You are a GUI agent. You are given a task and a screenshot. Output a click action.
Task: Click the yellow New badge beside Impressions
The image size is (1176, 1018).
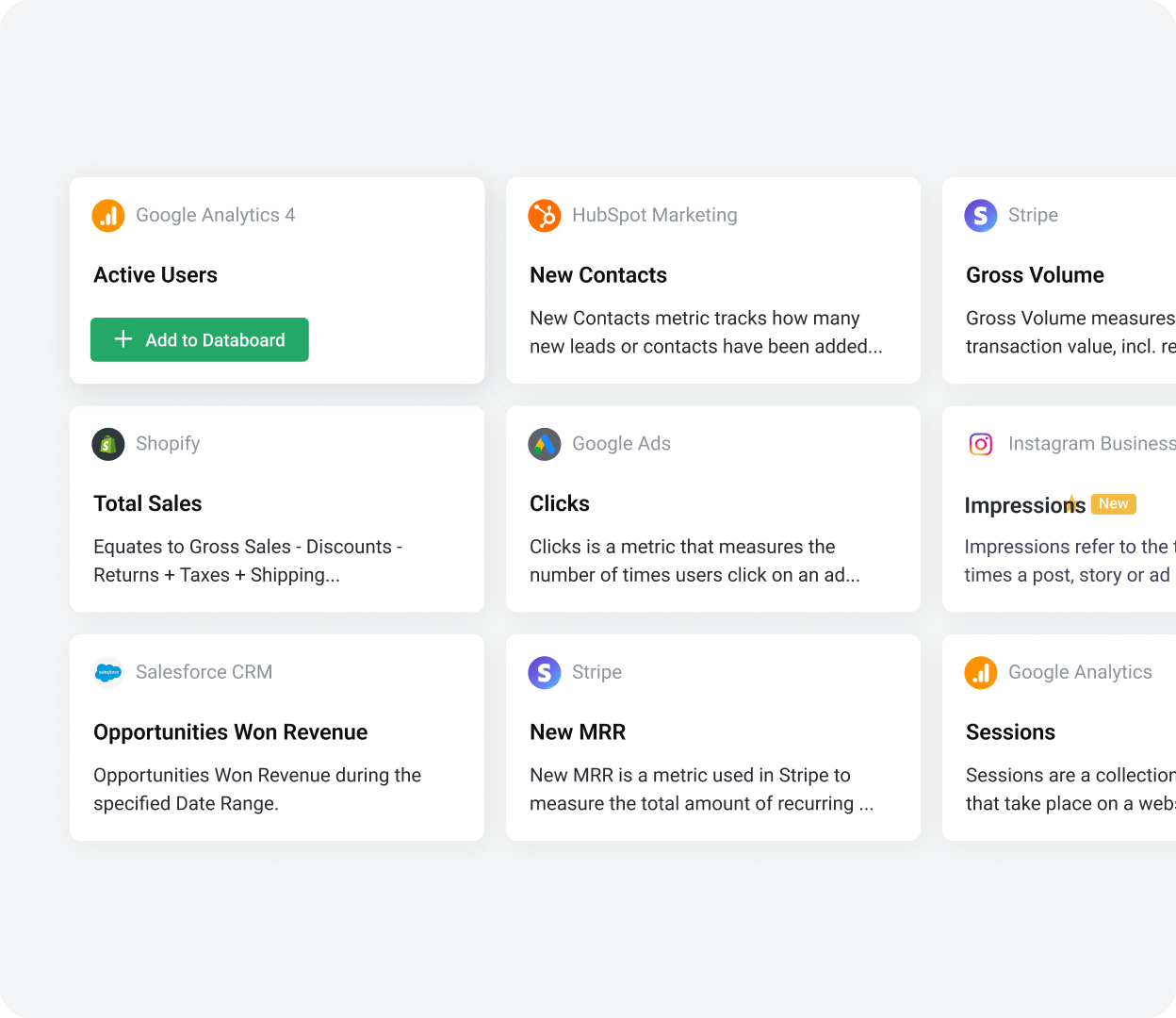1113,504
